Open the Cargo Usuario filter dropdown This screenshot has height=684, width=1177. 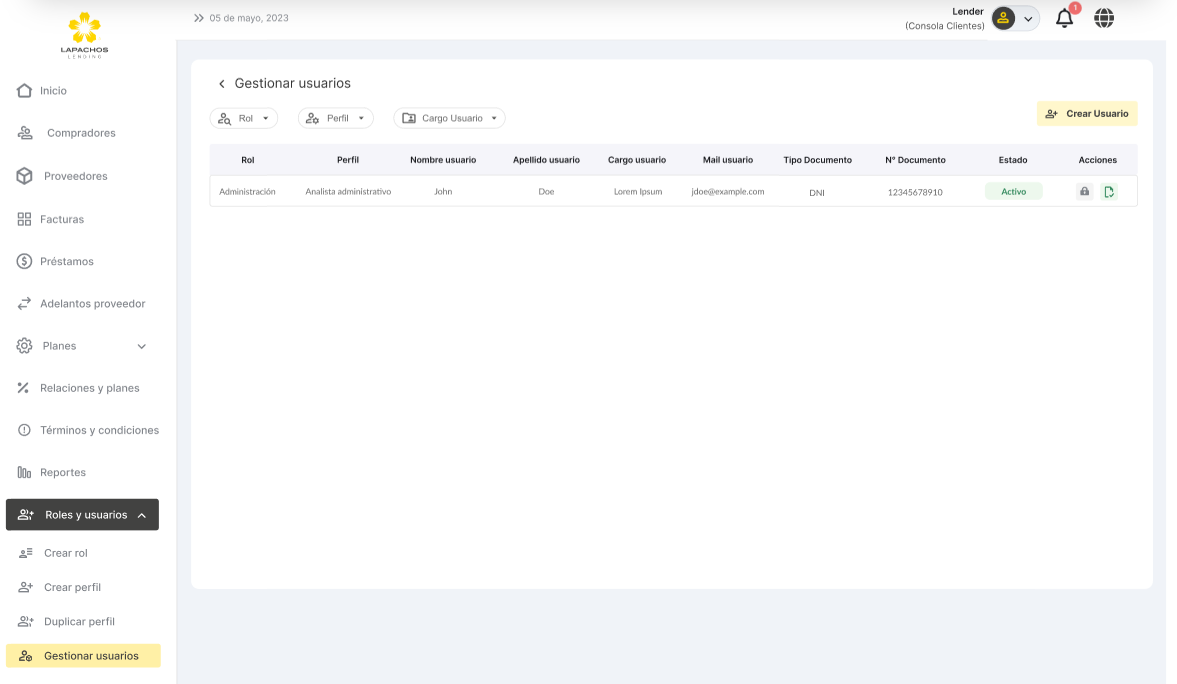(449, 118)
